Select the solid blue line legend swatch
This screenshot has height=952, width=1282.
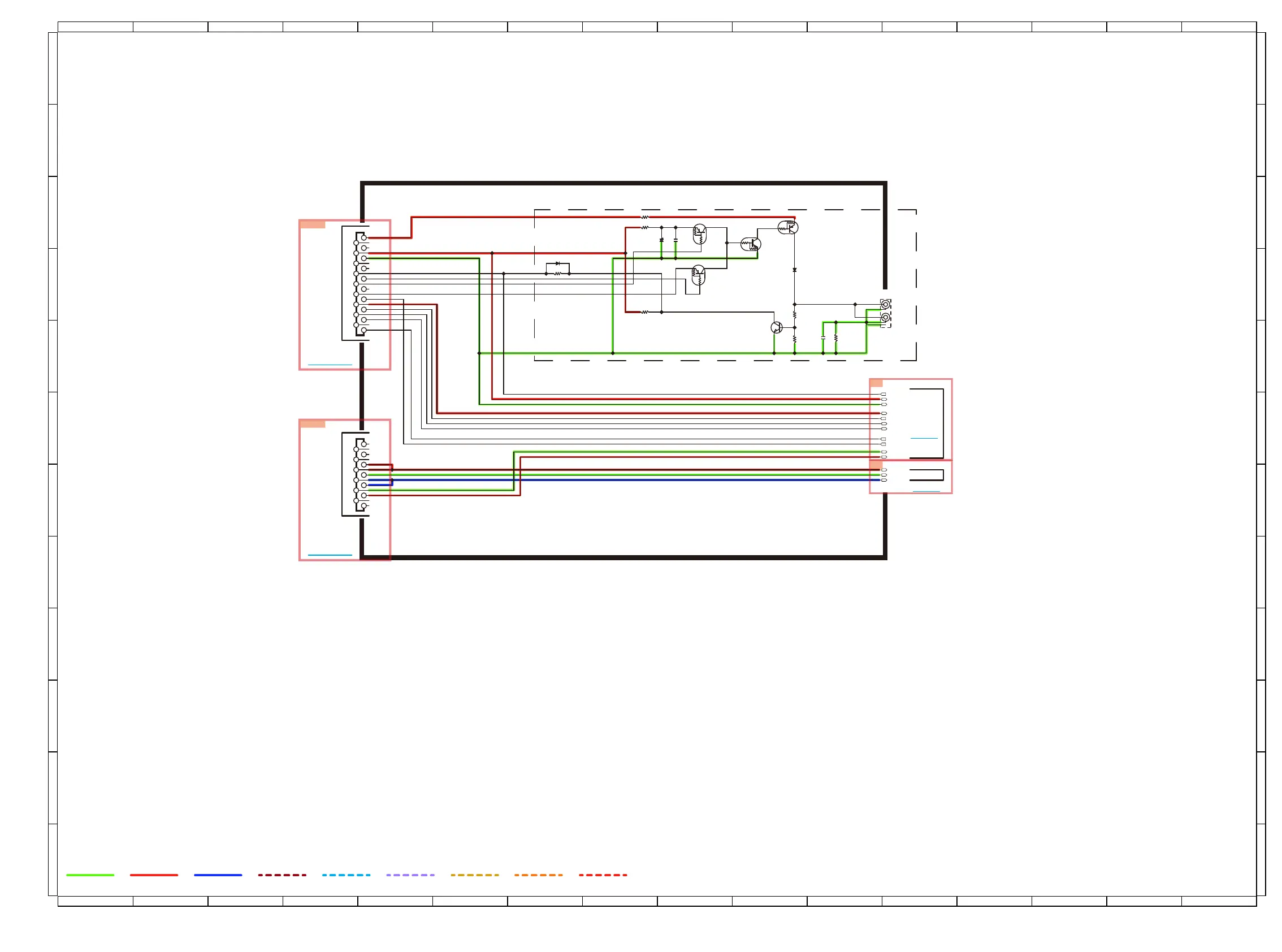click(x=218, y=875)
